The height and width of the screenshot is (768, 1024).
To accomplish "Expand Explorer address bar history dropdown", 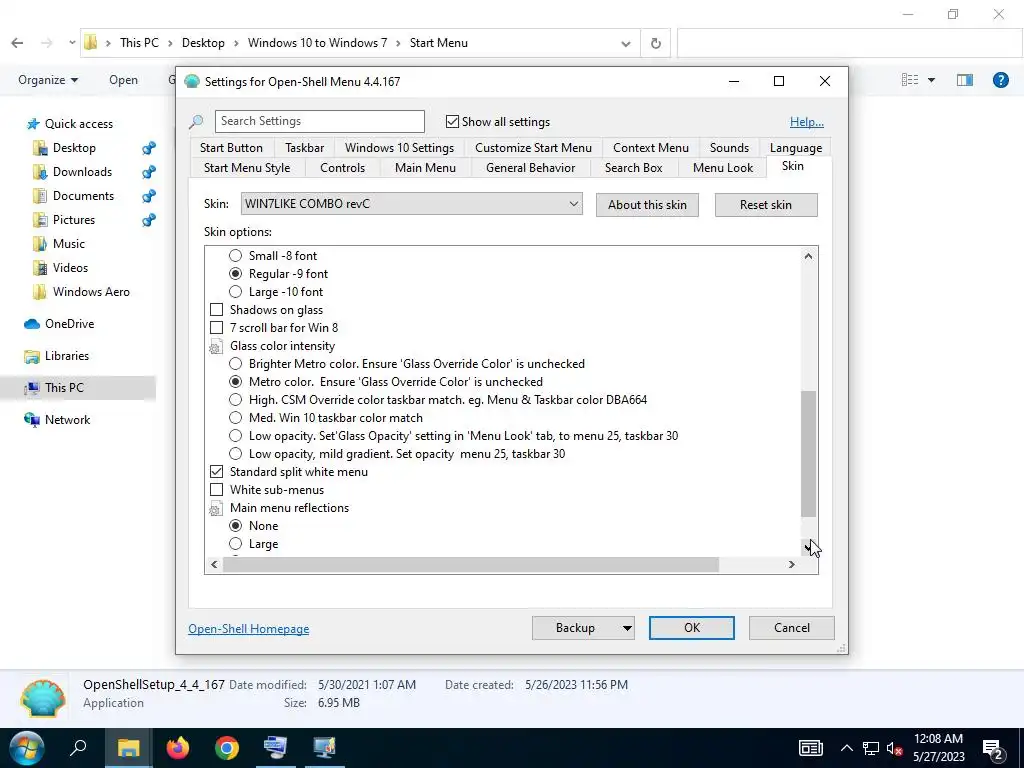I will (626, 44).
